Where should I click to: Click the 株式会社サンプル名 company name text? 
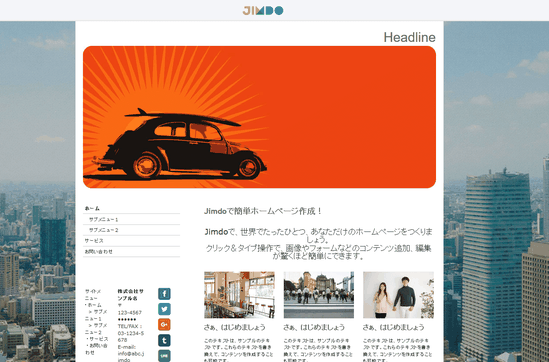click(130, 295)
